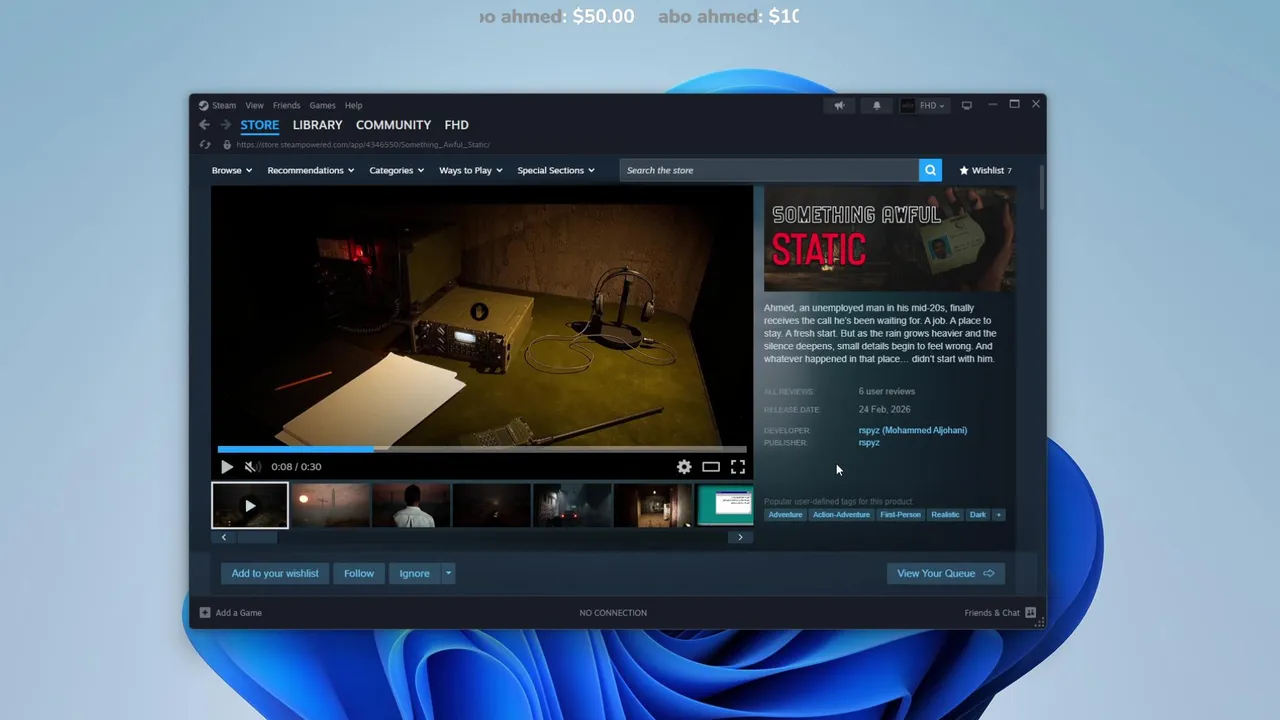Unmute the trailer via the speaker icon
The image size is (1280, 720).
pos(252,467)
